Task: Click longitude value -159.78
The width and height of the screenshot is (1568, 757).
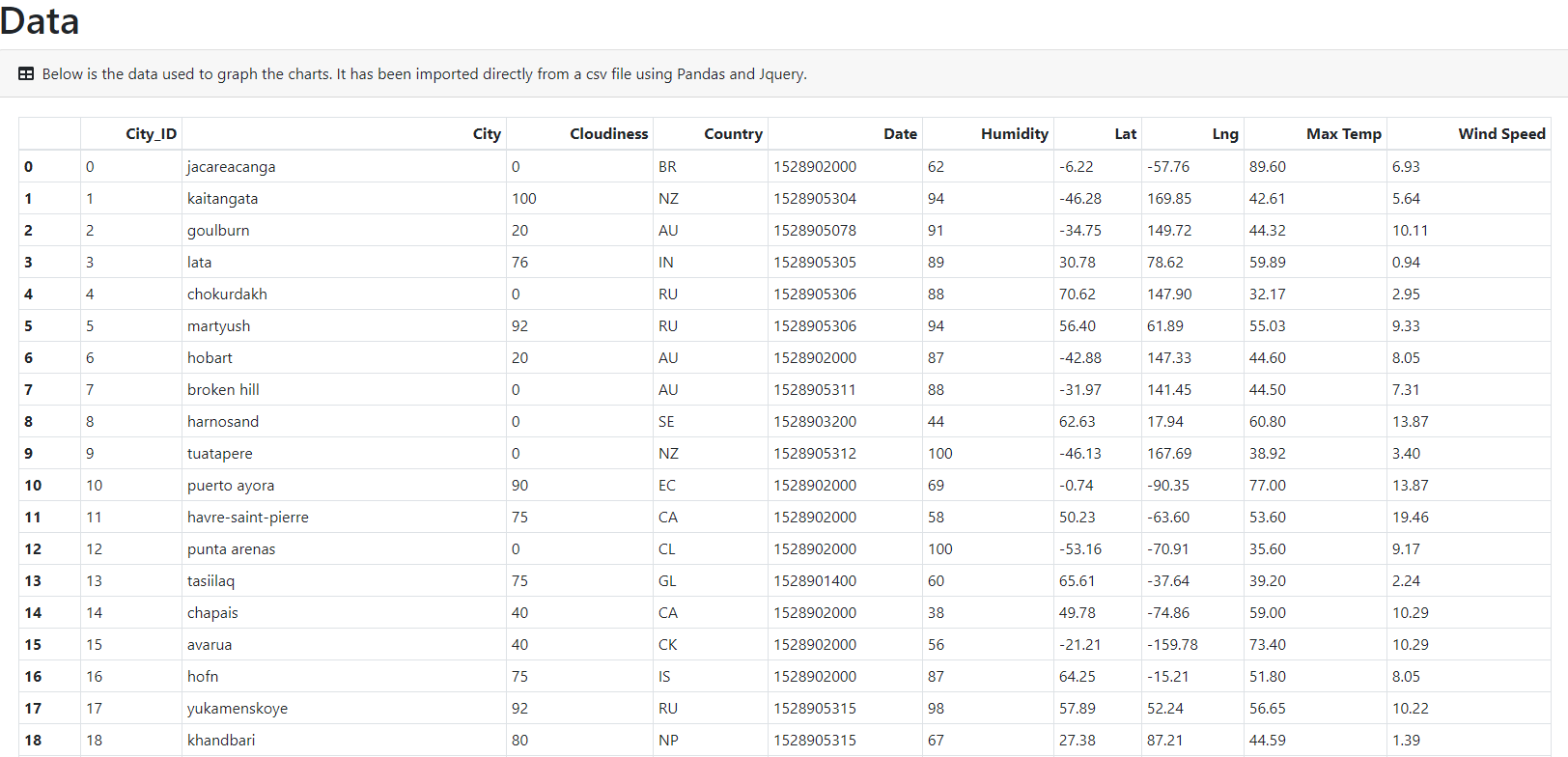Action: point(1172,644)
